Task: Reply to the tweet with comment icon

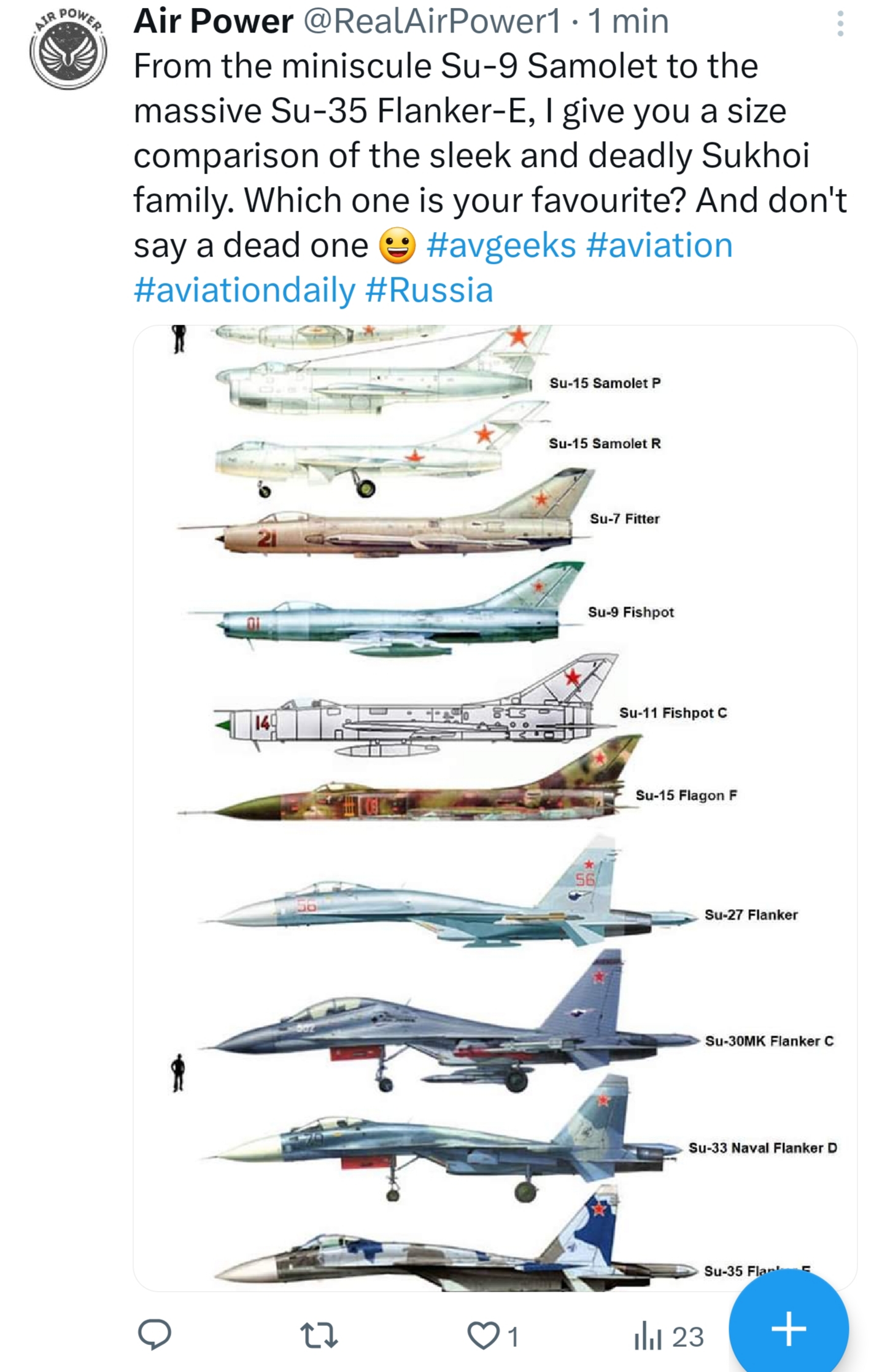Action: point(154,1335)
